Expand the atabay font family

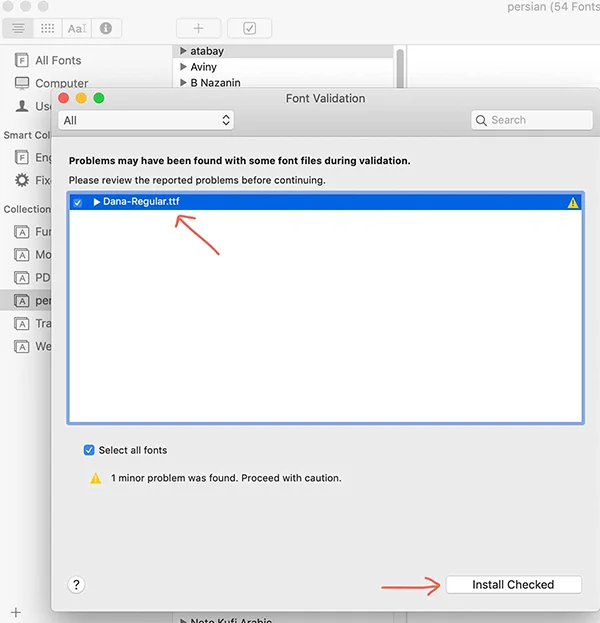coord(184,51)
